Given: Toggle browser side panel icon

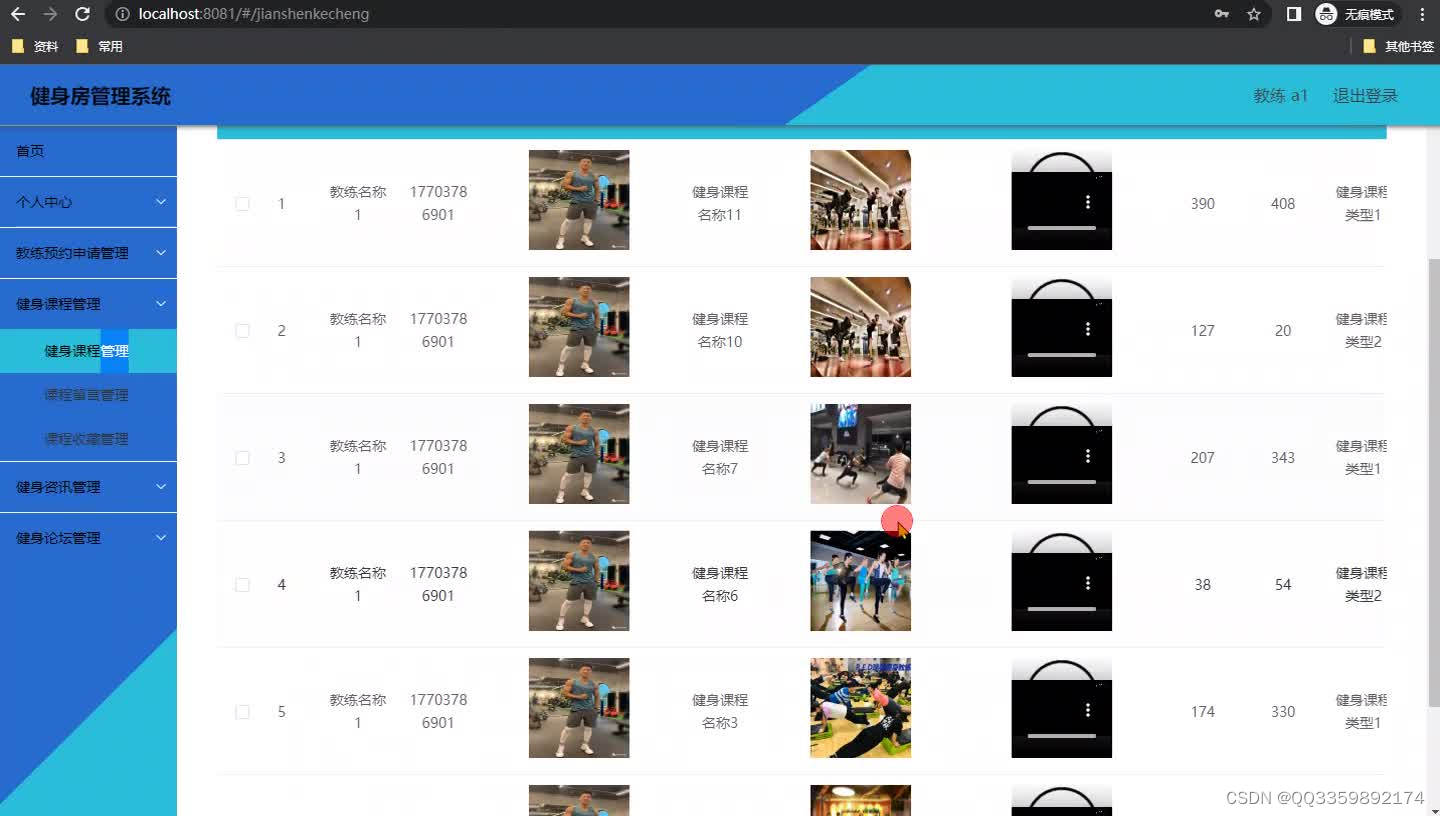Looking at the screenshot, I should 1293,14.
